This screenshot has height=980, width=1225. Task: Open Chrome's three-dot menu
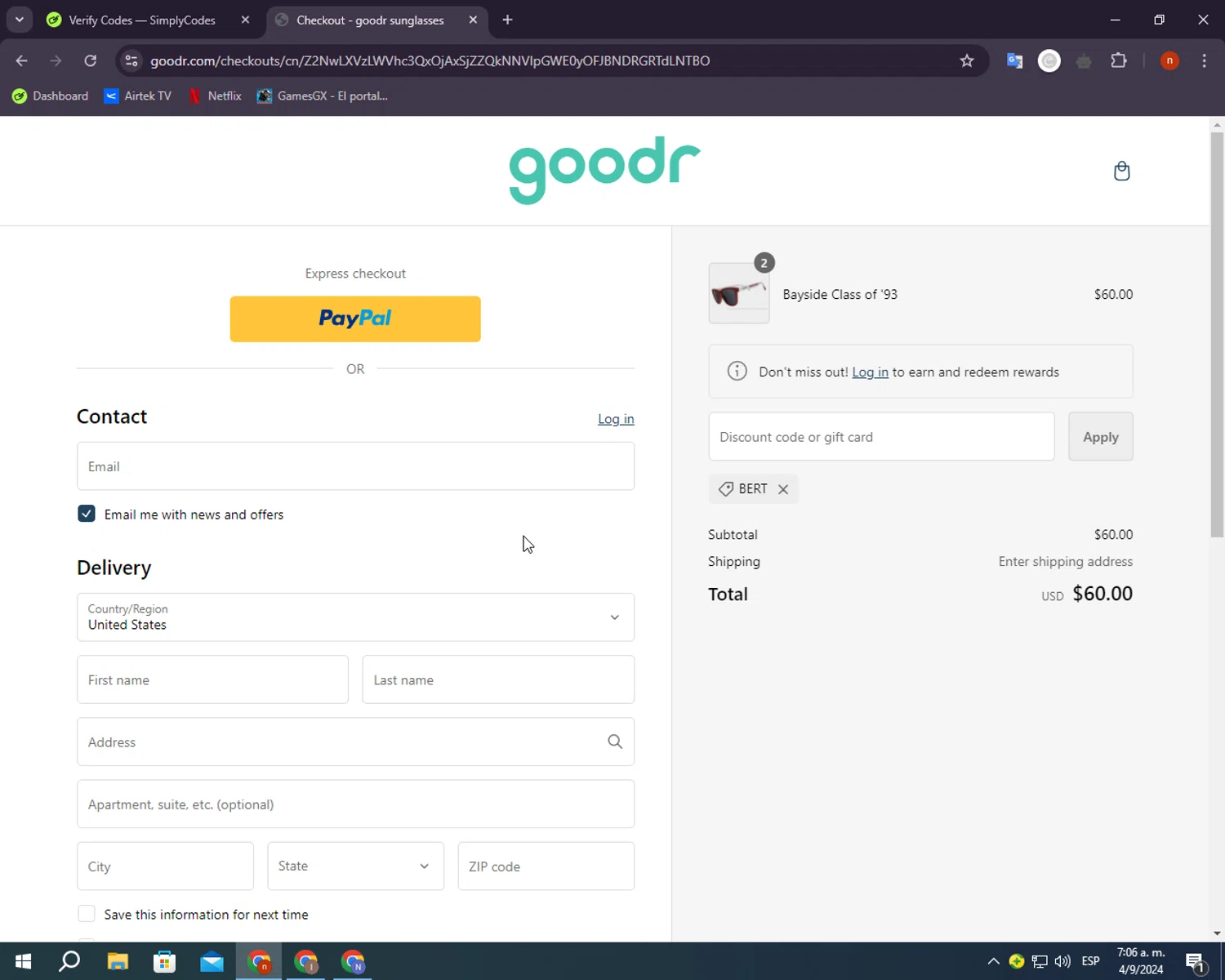click(x=1204, y=60)
